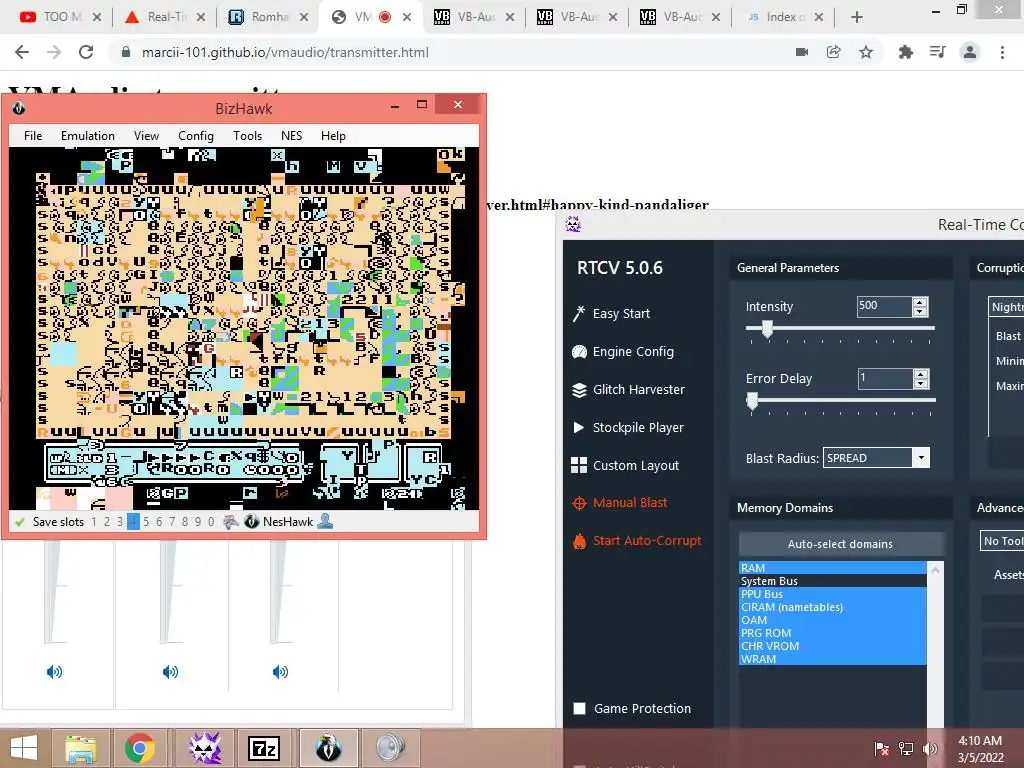Screen dimensions: 1024x768
Task: Click Start Auto-Corrupt in RTCV
Action: point(637,541)
